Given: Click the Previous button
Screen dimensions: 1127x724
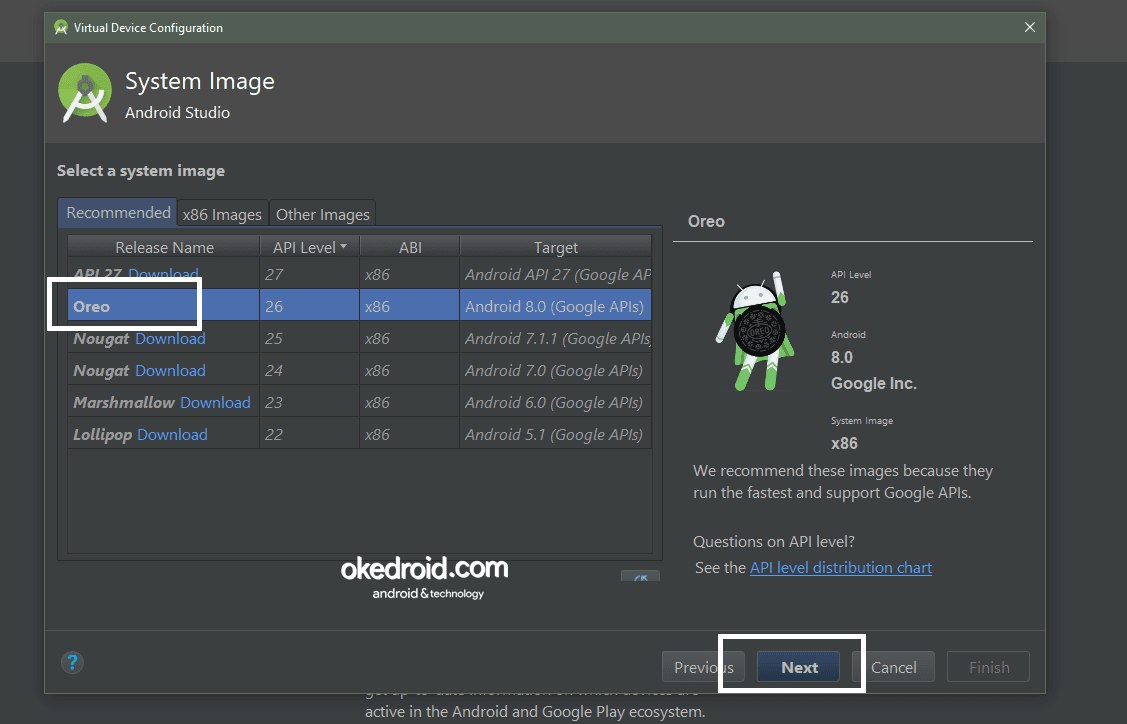Looking at the screenshot, I should tap(703, 667).
